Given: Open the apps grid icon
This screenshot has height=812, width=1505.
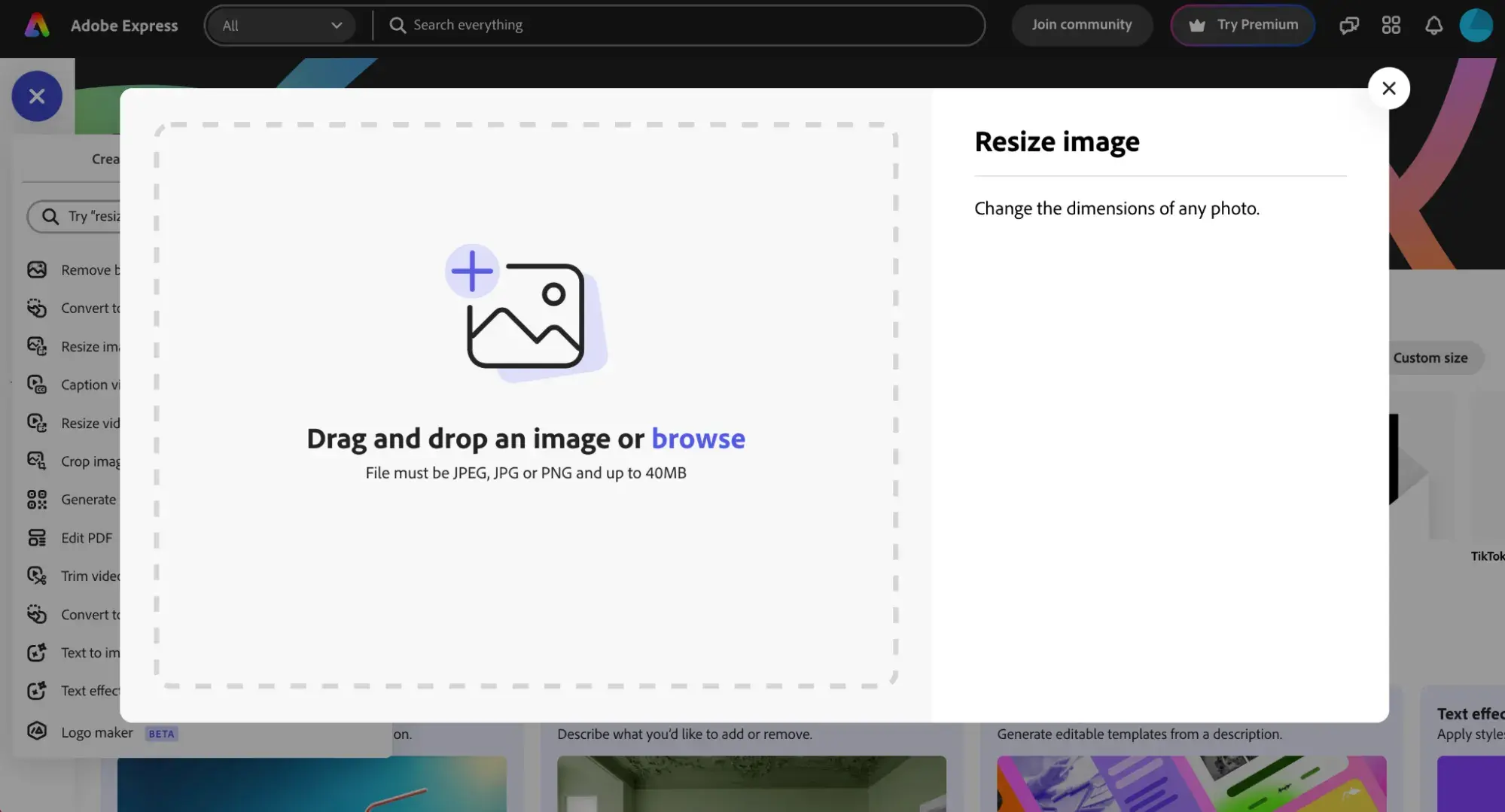Looking at the screenshot, I should point(1391,26).
